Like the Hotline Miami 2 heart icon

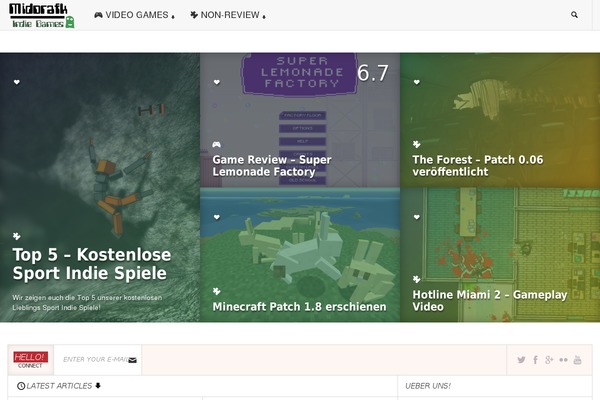[417, 217]
